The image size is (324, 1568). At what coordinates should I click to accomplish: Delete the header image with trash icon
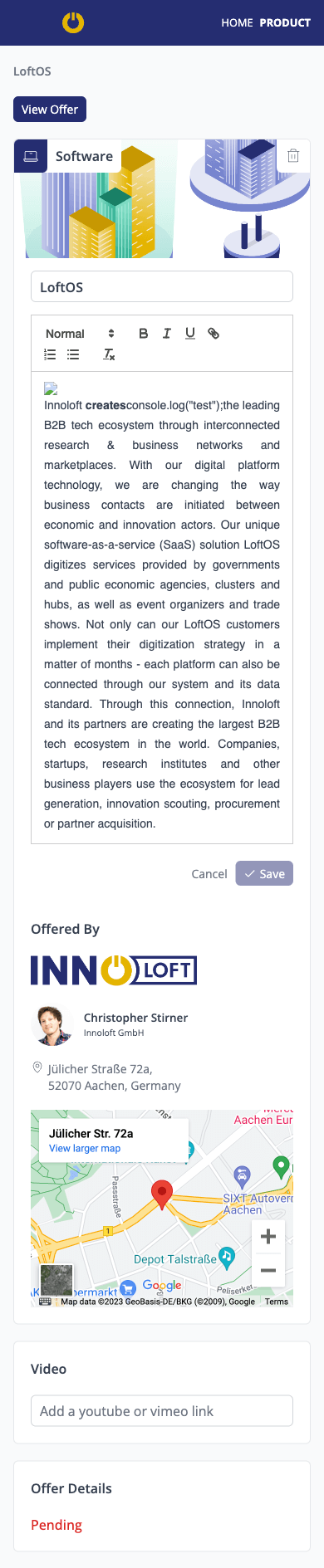point(293,155)
